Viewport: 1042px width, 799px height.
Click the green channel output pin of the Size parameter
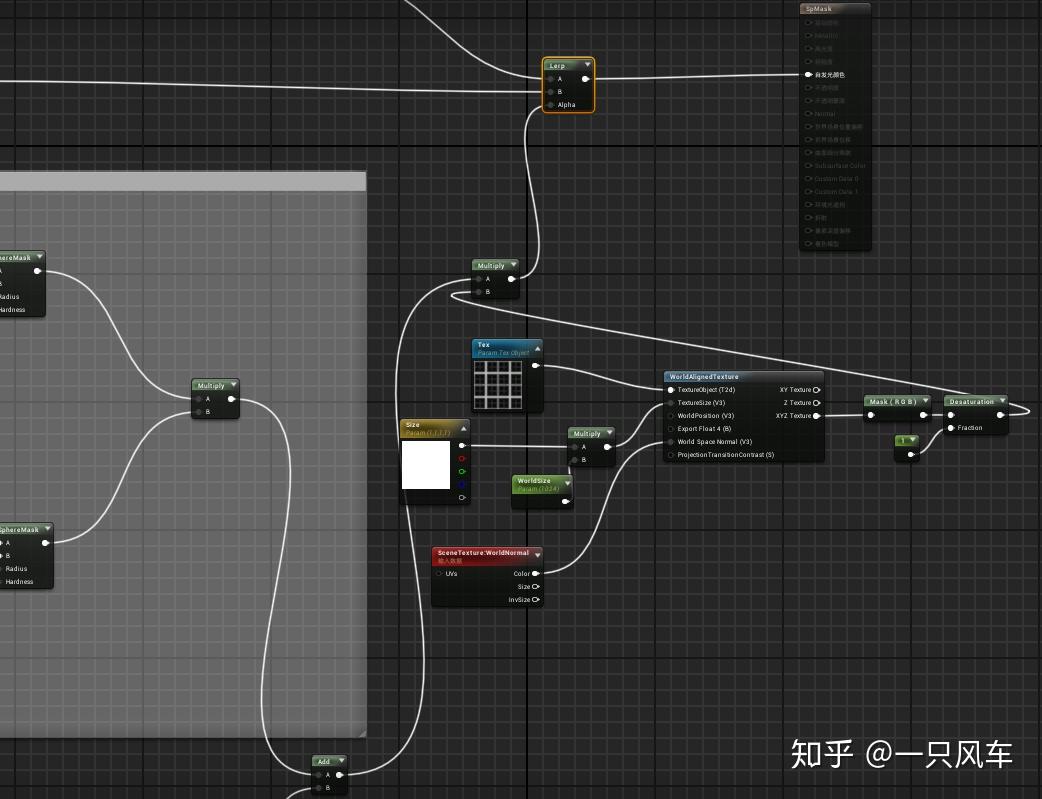coord(462,471)
